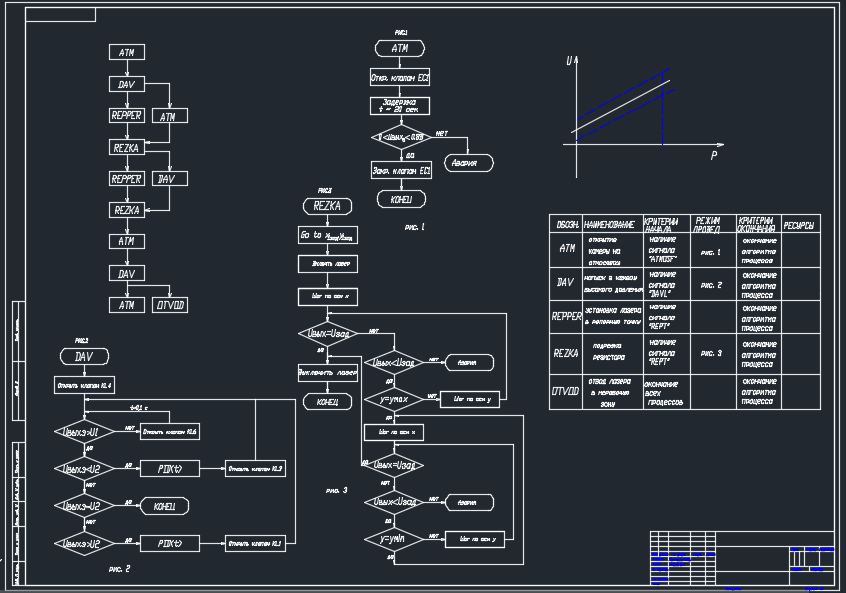Select the 'НАИМЕНОВАНИЕ' table header
The height and width of the screenshot is (593, 846).
[613, 224]
